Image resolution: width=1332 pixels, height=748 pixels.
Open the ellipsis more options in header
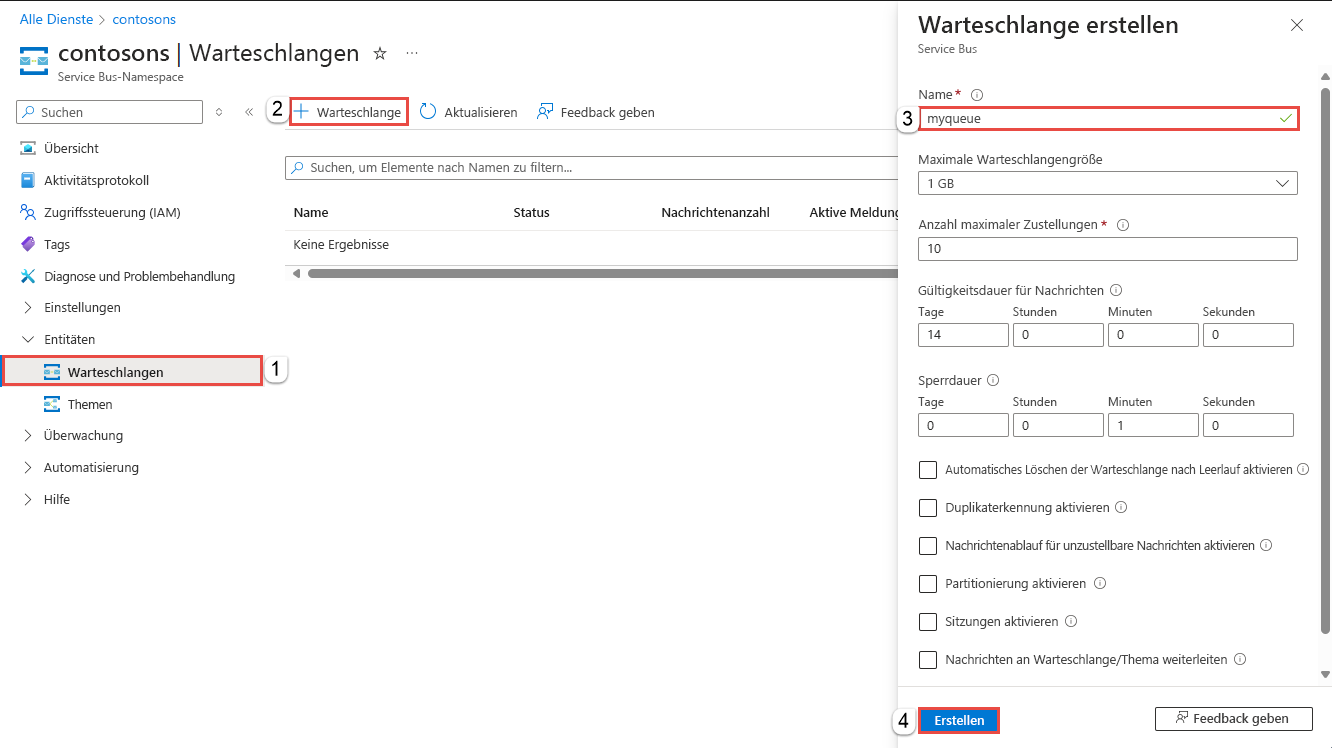tap(412, 53)
